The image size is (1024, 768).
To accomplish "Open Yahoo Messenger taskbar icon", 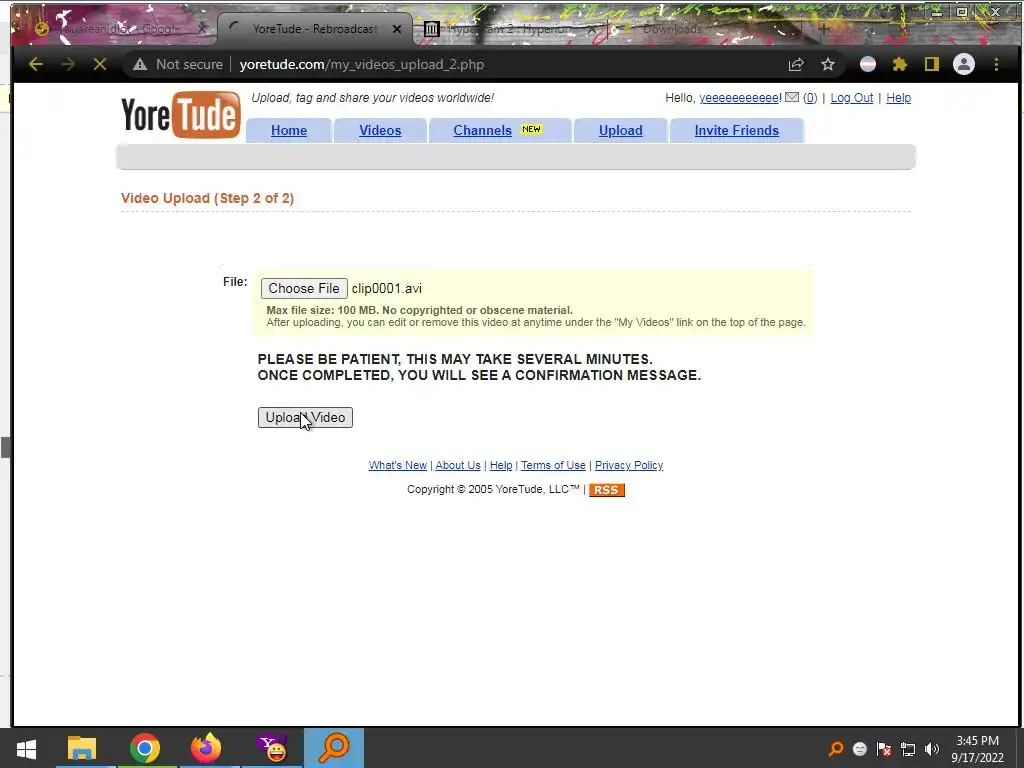I will (x=271, y=748).
